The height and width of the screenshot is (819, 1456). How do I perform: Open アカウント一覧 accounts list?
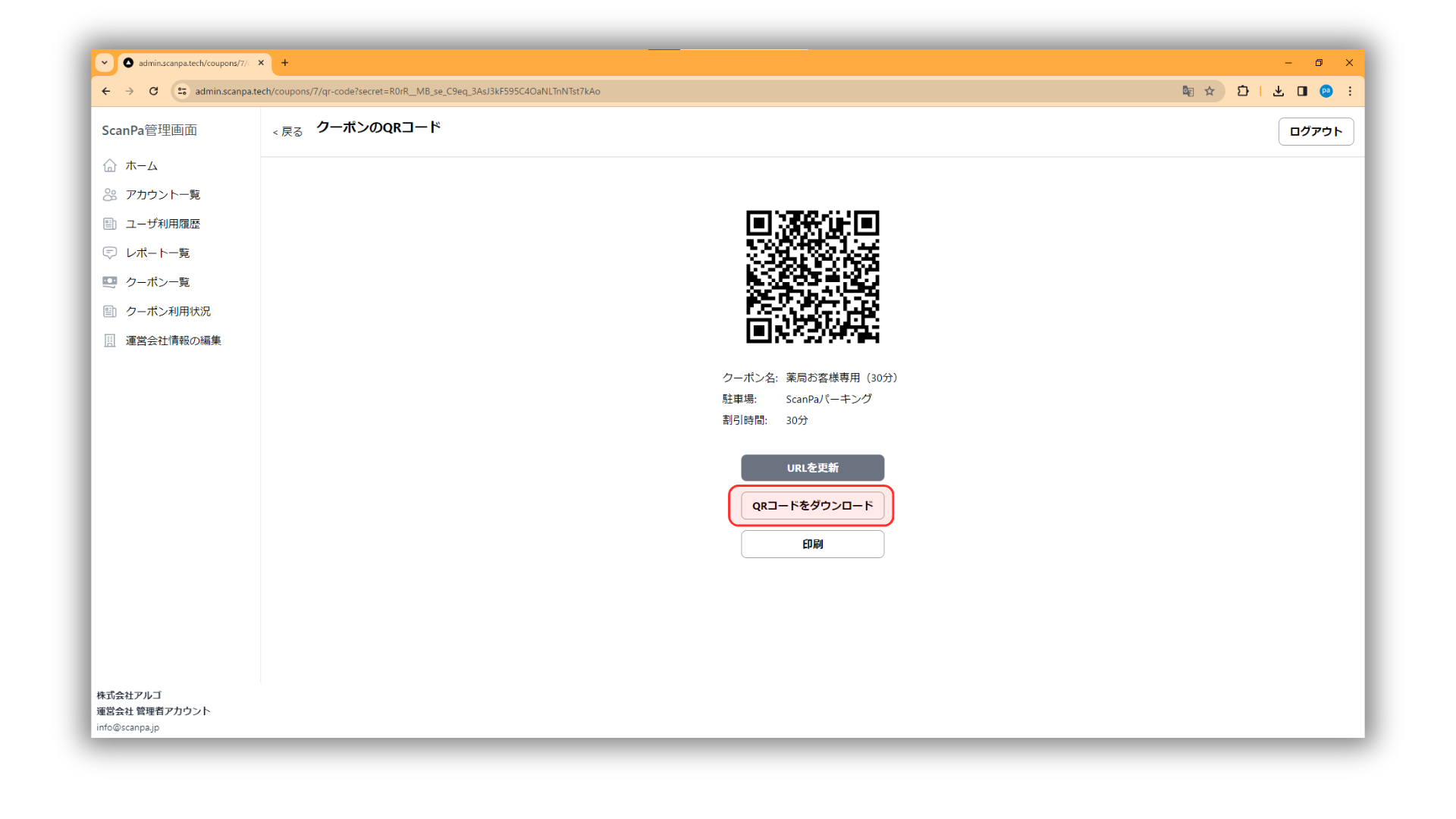(x=162, y=195)
